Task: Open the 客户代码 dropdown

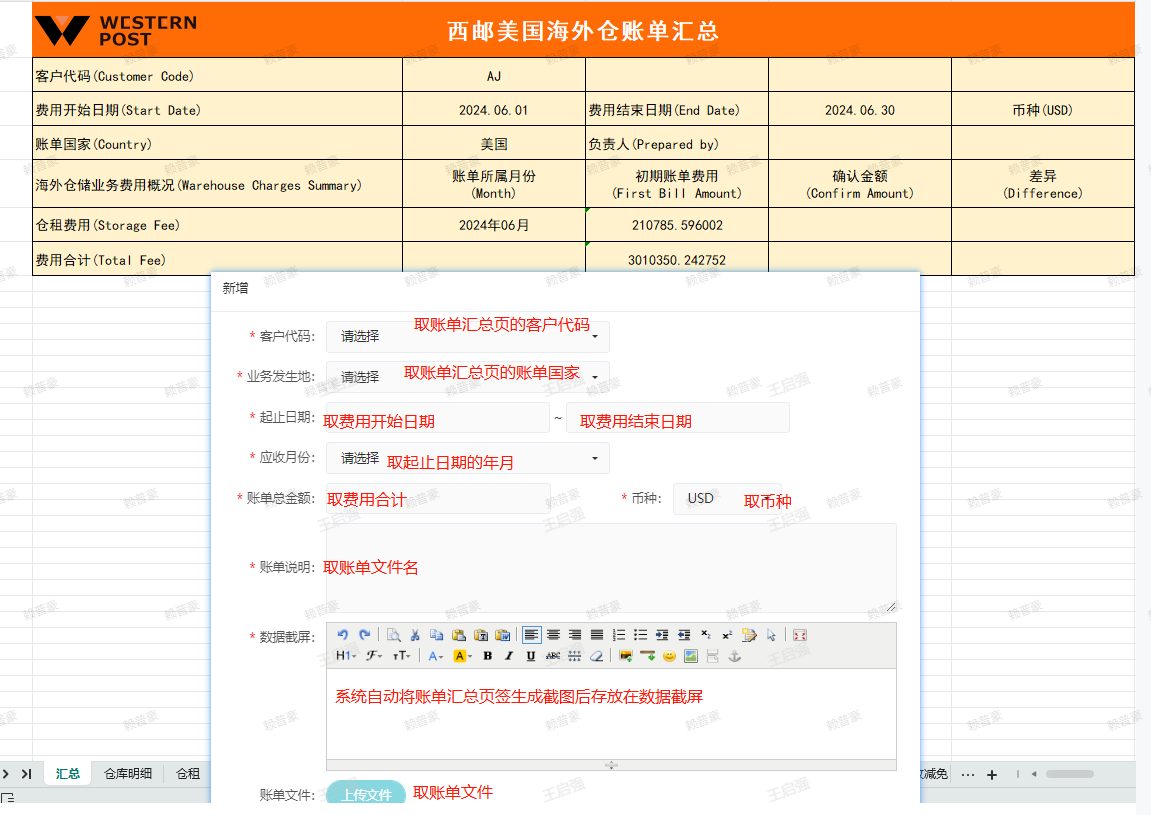Action: point(468,336)
